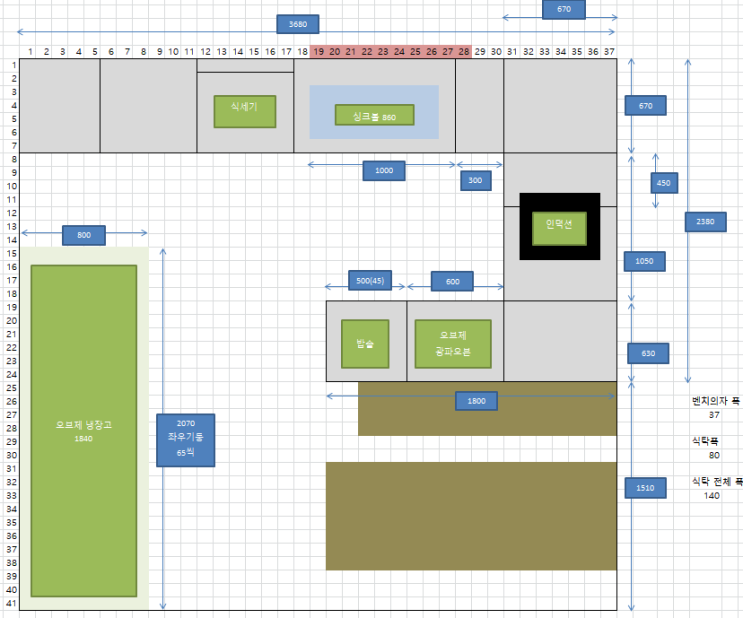Click the 500(45) dimension label
The width and height of the screenshot is (743, 618).
coord(370,281)
